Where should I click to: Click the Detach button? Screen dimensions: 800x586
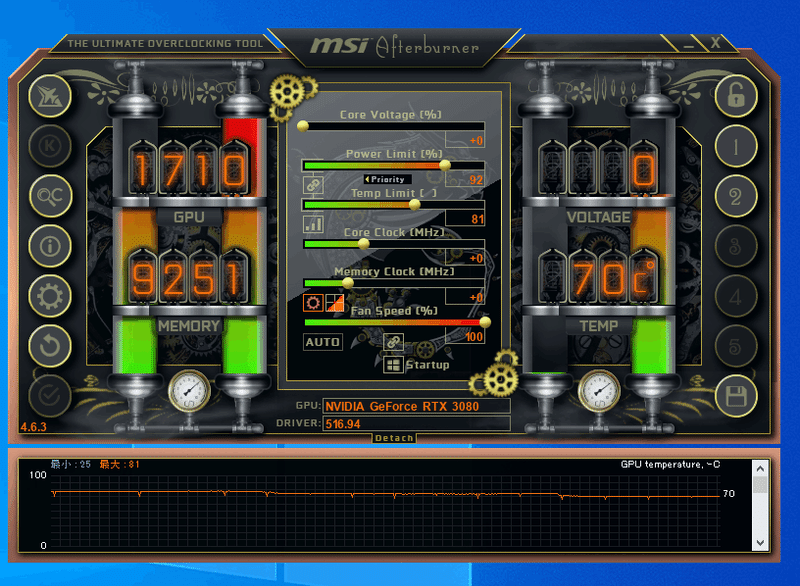click(394, 438)
